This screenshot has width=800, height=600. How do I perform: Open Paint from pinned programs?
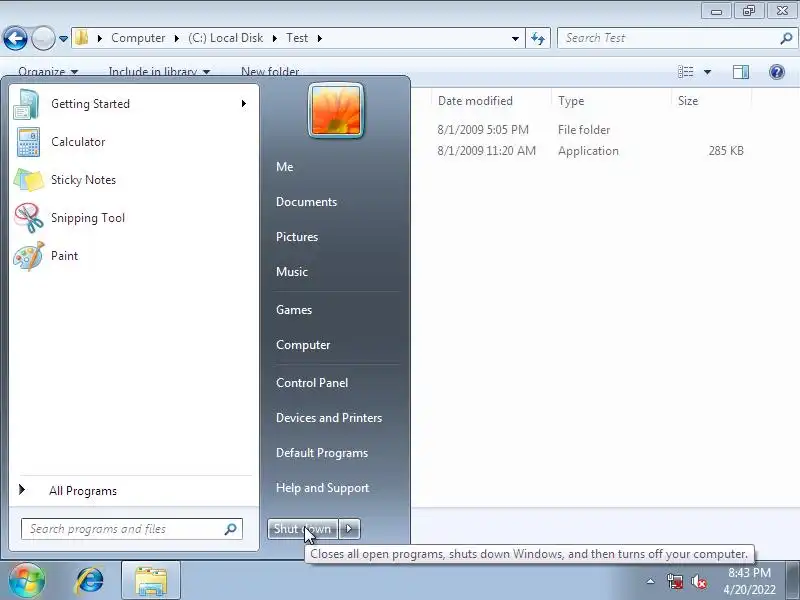[x=134, y=256]
